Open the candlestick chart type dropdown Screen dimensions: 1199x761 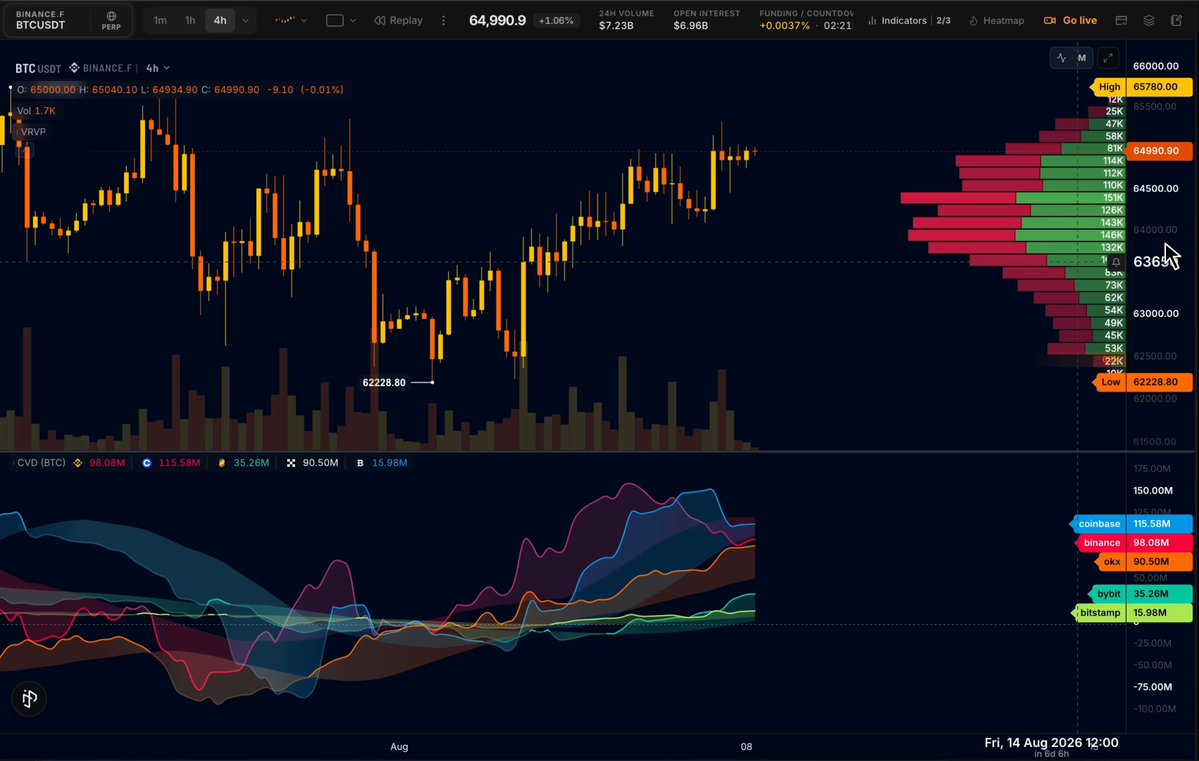pos(291,21)
